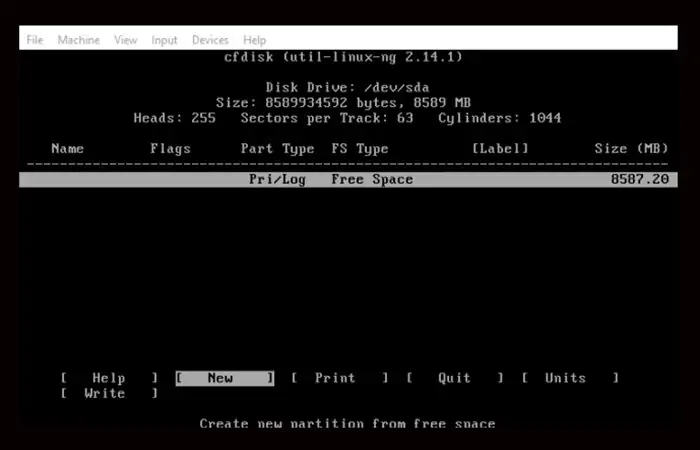Click the Name column header
Viewport: 700px width, 450px height.
click(x=67, y=149)
